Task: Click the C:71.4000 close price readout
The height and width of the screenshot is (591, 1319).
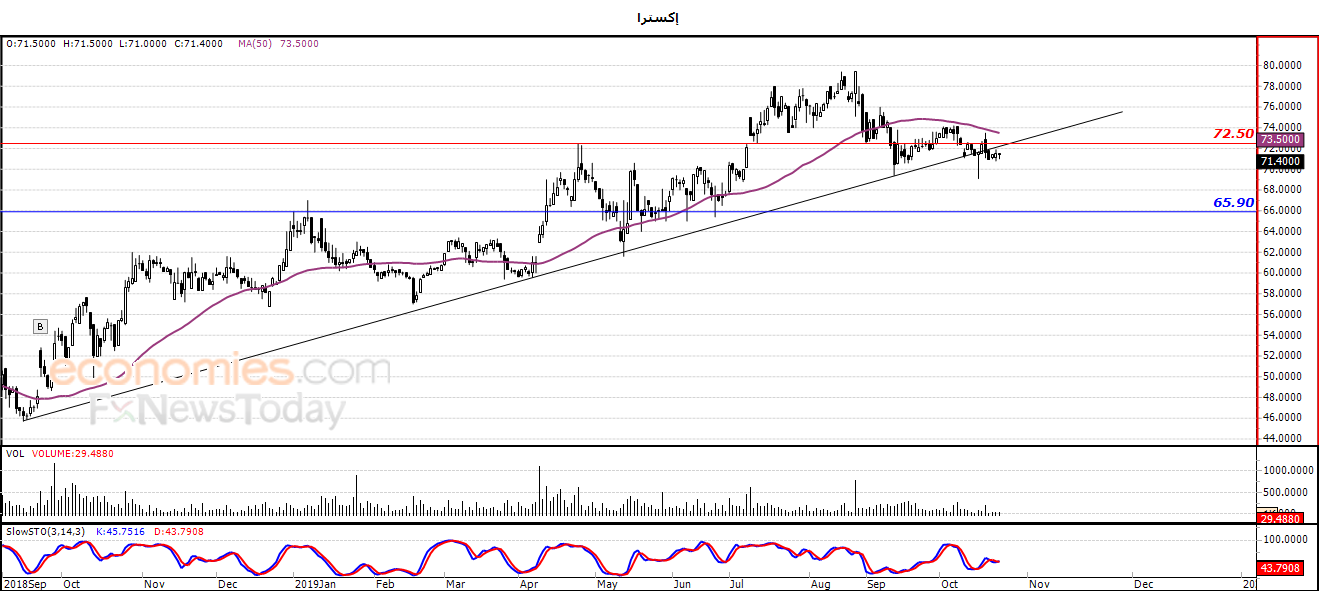Action: [x=199, y=44]
